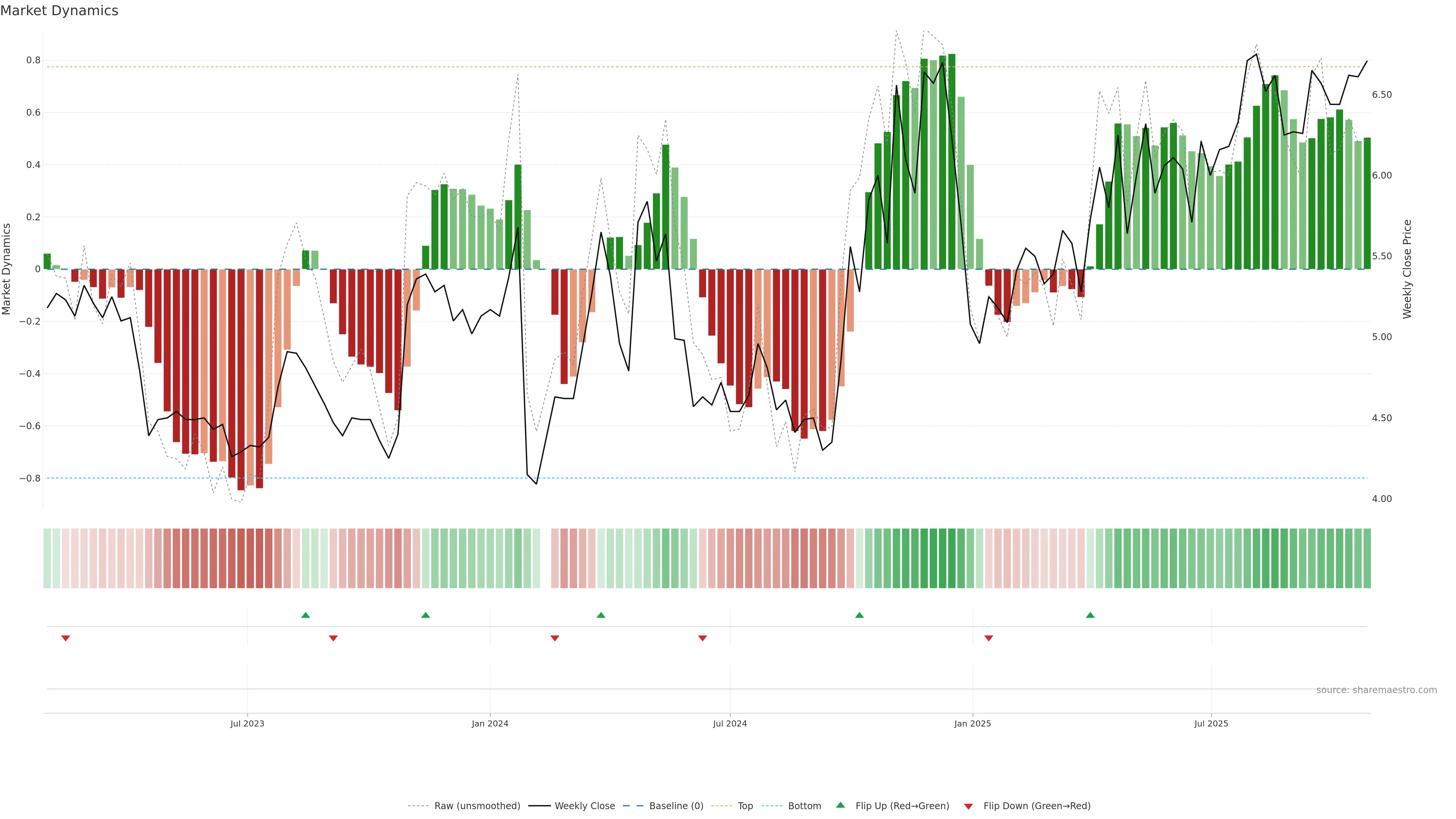This screenshot has height=819, width=1456.
Task: Click the green flip-up marker before Jan 2024
Action: click(425, 615)
